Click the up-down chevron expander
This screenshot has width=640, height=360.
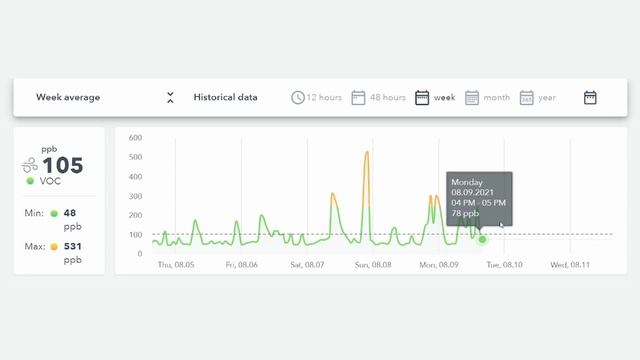click(170, 98)
